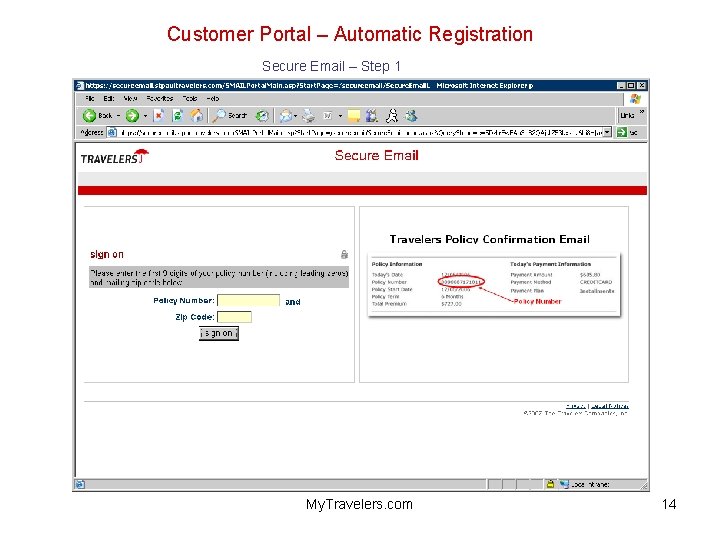Click the page icon in the address bar

click(112, 133)
